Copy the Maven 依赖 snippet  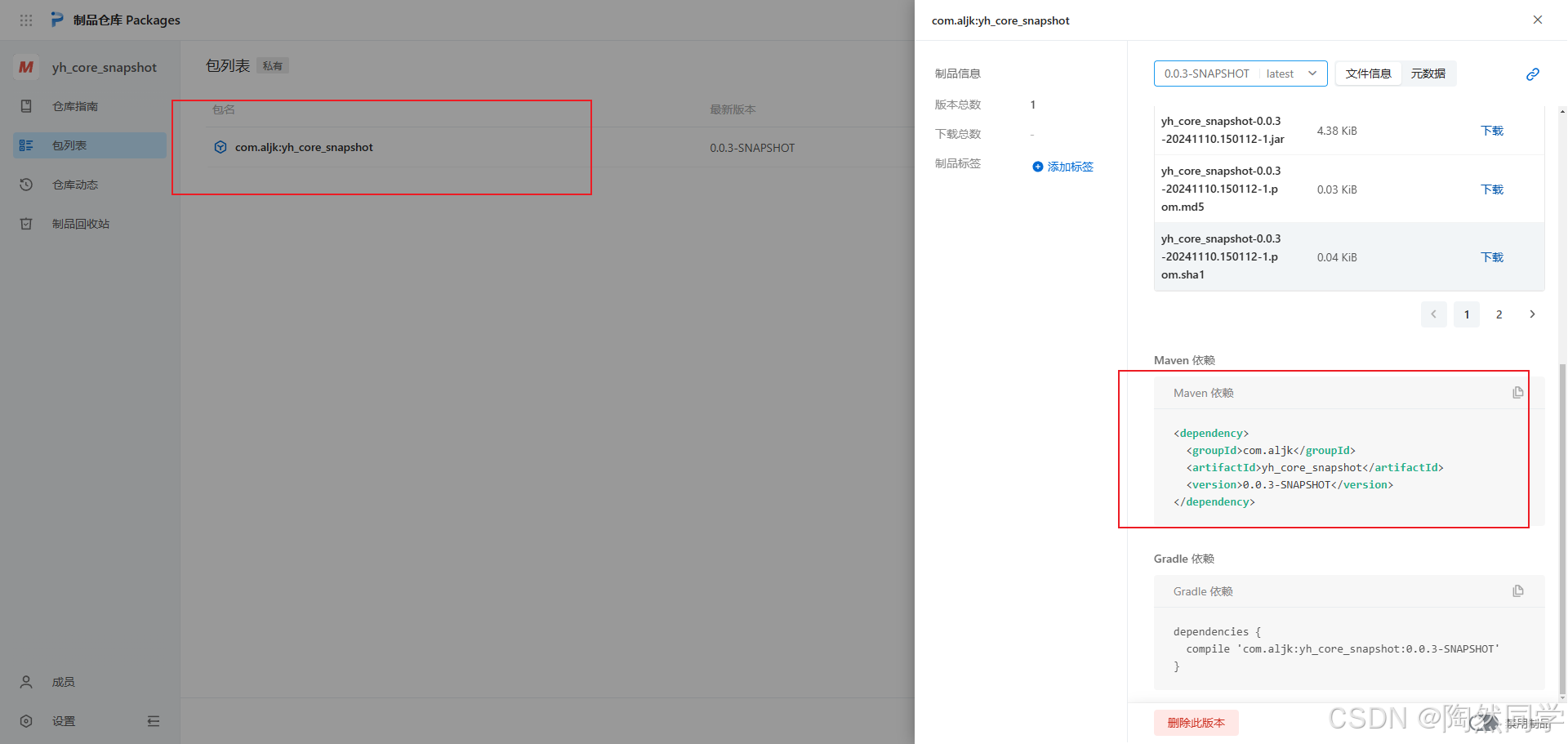coord(1518,393)
